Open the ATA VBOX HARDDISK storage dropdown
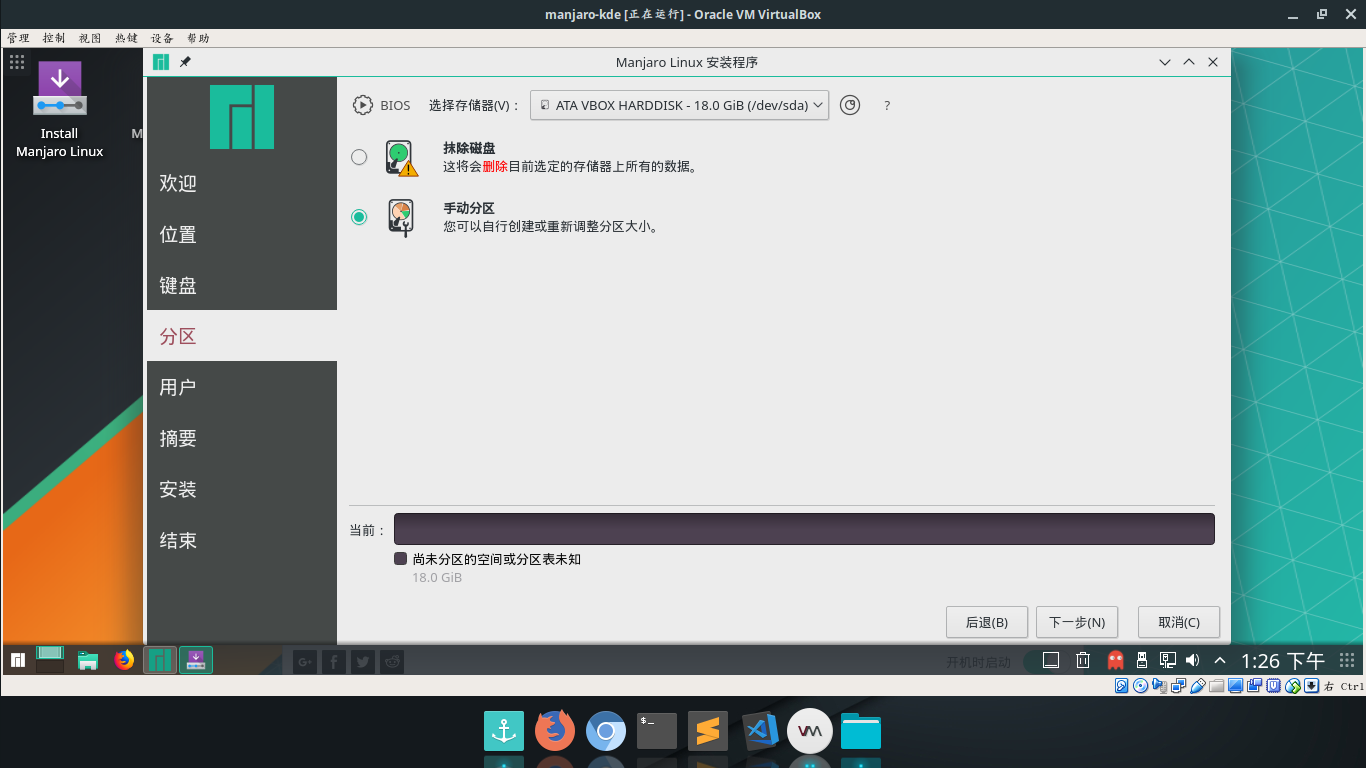 coord(679,105)
